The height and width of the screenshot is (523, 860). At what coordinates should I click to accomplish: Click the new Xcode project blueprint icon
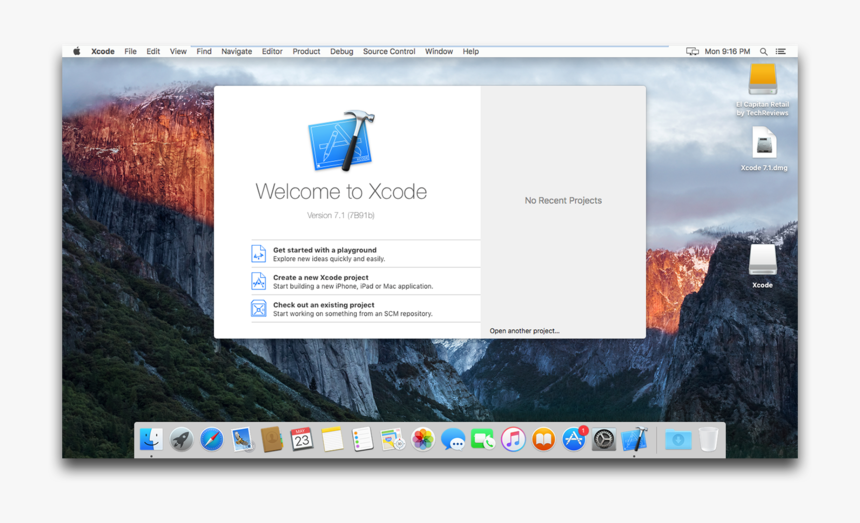(258, 281)
